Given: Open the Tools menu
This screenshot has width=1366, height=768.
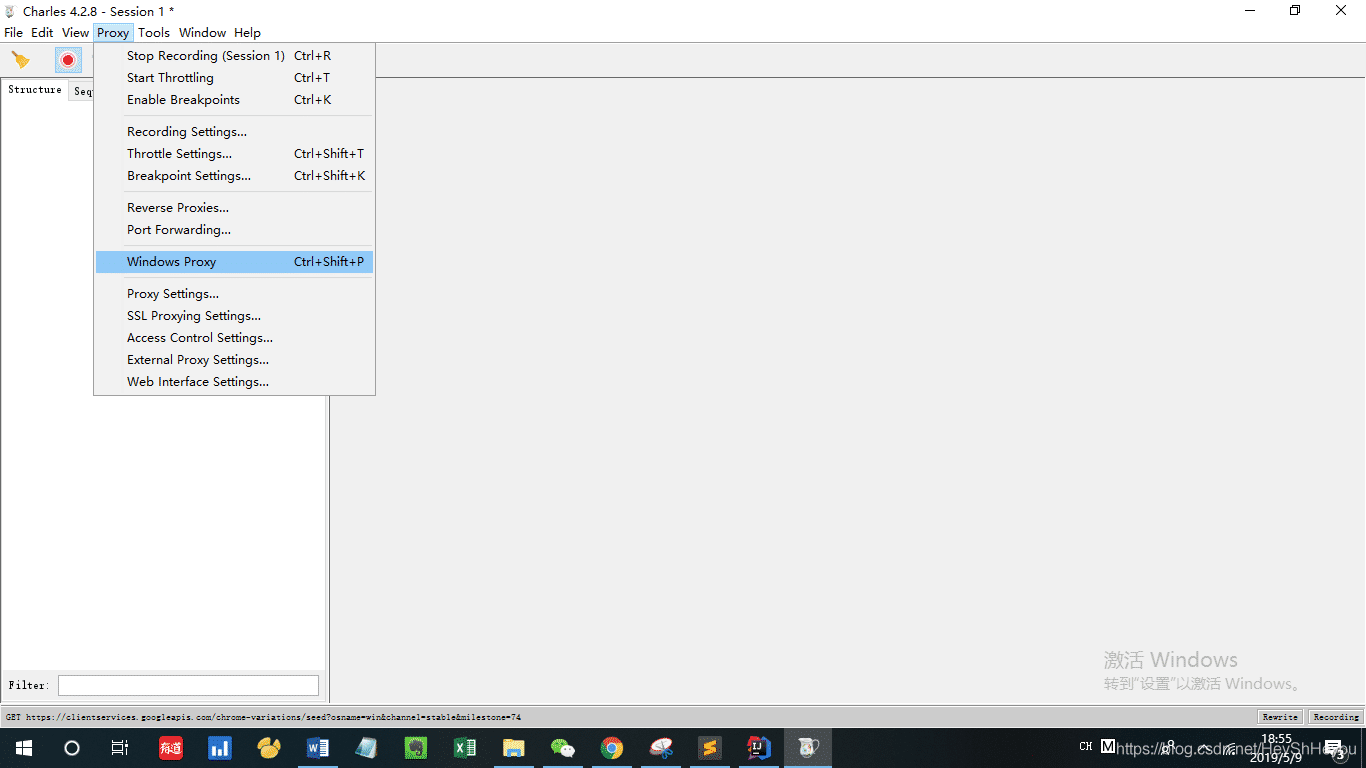Looking at the screenshot, I should tap(154, 32).
